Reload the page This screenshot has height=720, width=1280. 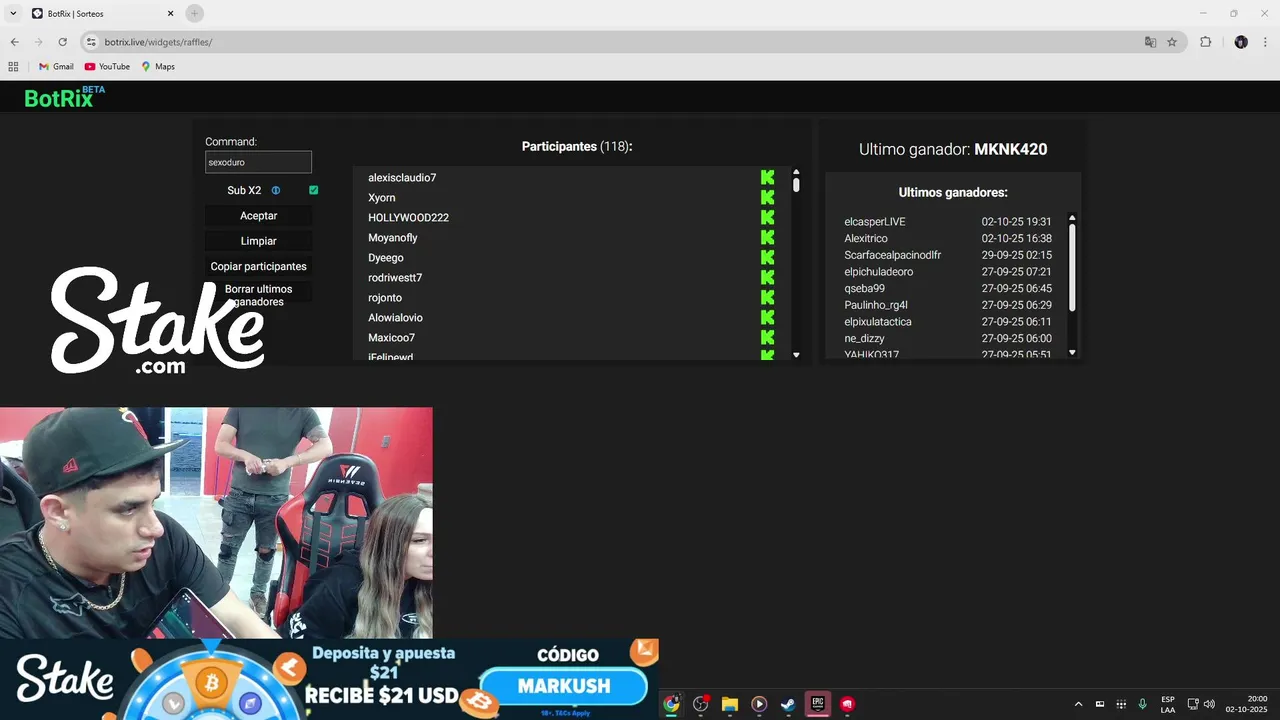tap(62, 42)
